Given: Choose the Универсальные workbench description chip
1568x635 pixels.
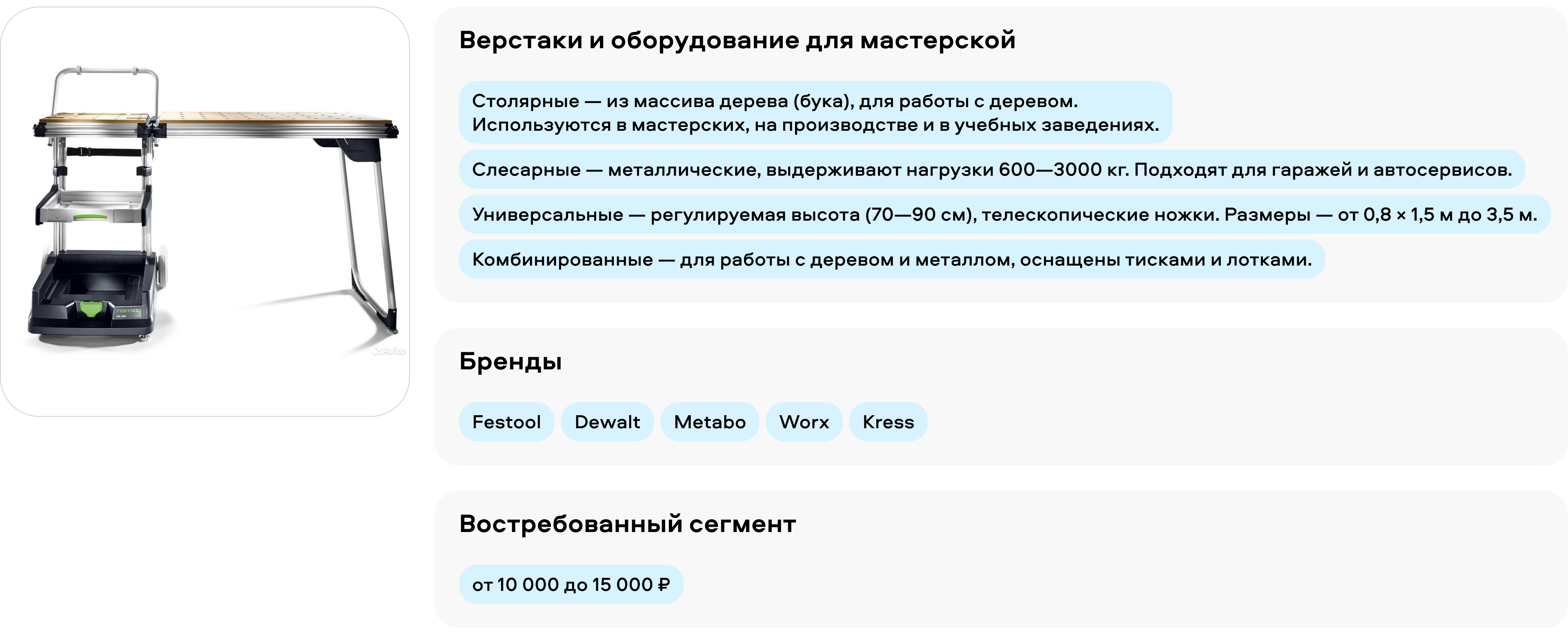Looking at the screenshot, I should 1004,215.
